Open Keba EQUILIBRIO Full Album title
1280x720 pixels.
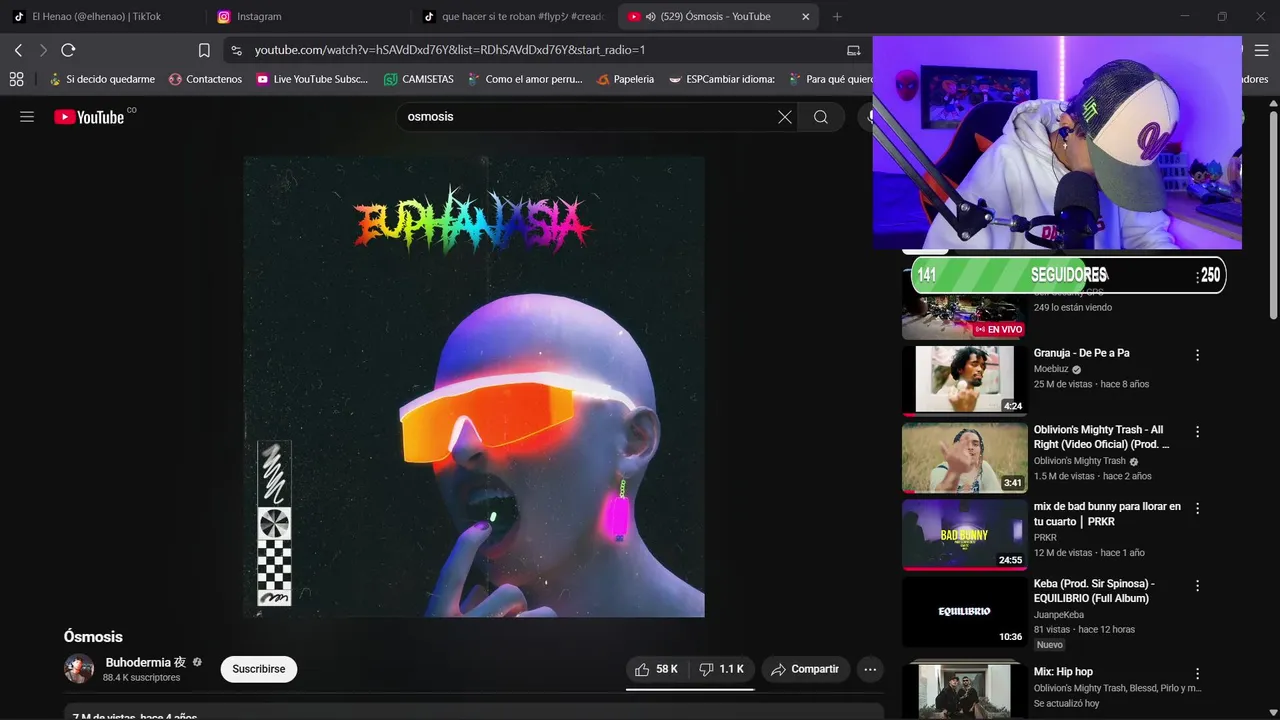coord(1094,591)
